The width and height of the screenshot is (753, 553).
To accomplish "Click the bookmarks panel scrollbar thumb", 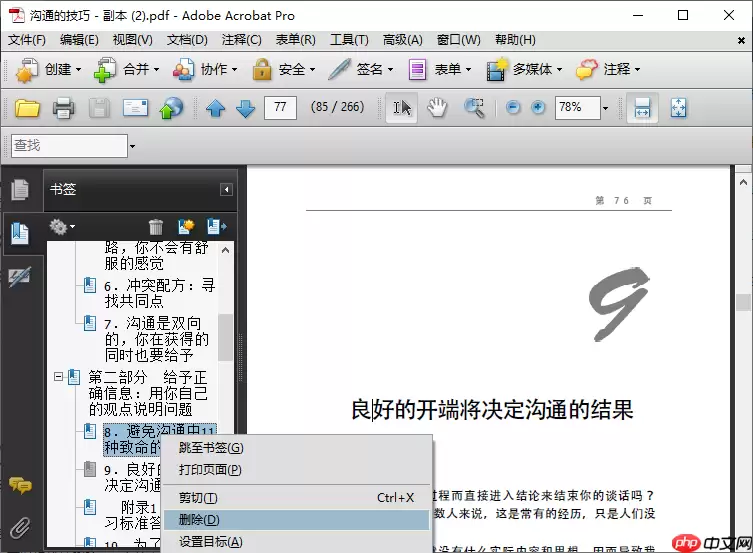I will click(225, 337).
